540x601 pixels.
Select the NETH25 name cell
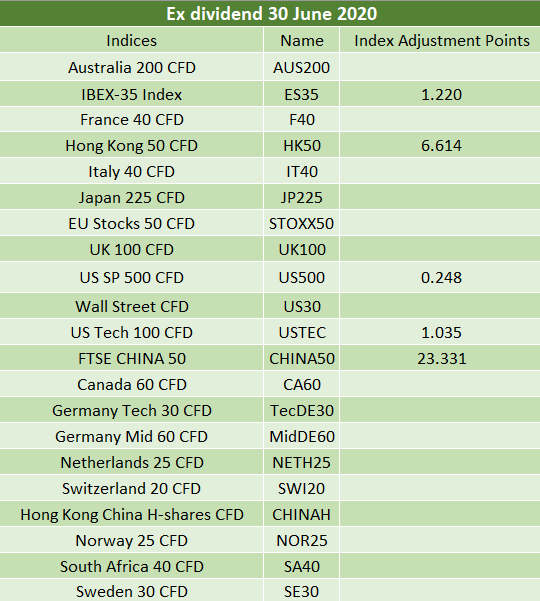(x=302, y=462)
